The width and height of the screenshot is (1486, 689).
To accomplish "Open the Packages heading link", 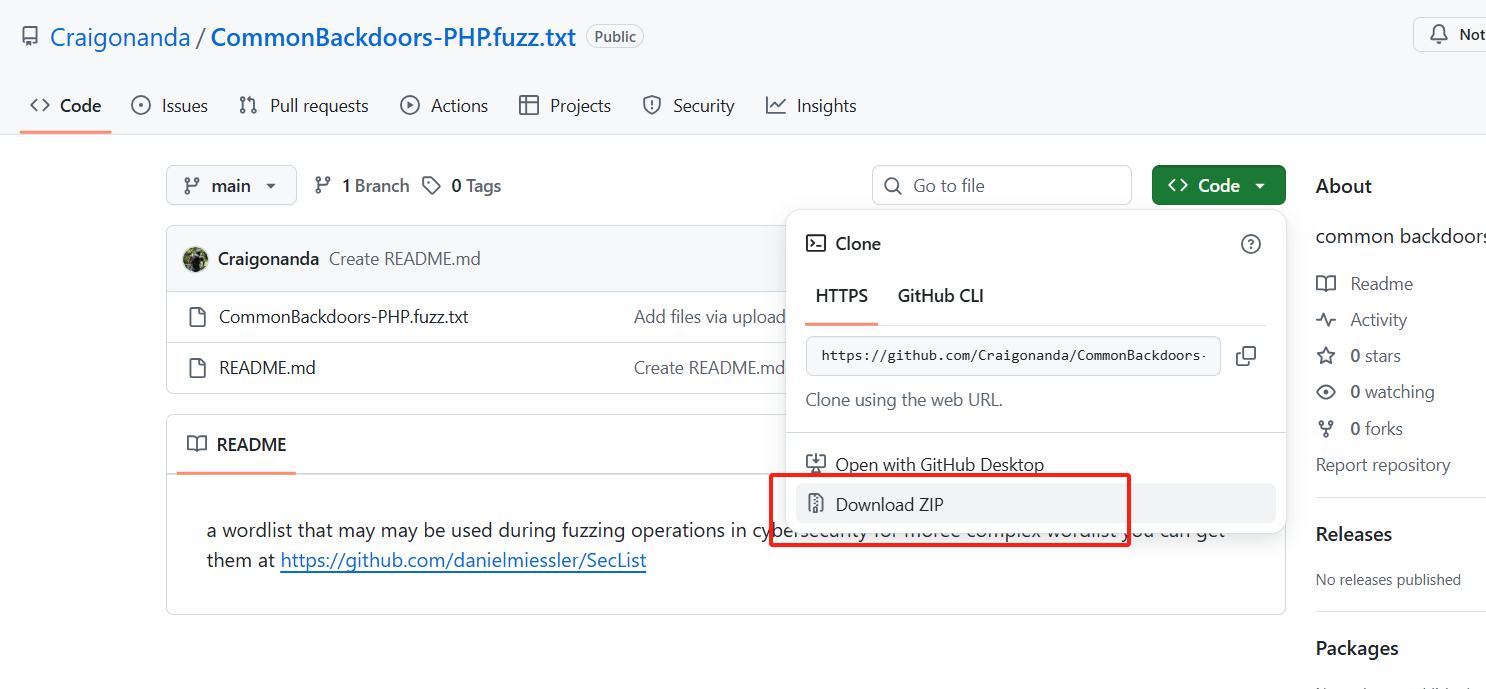I will (1357, 648).
